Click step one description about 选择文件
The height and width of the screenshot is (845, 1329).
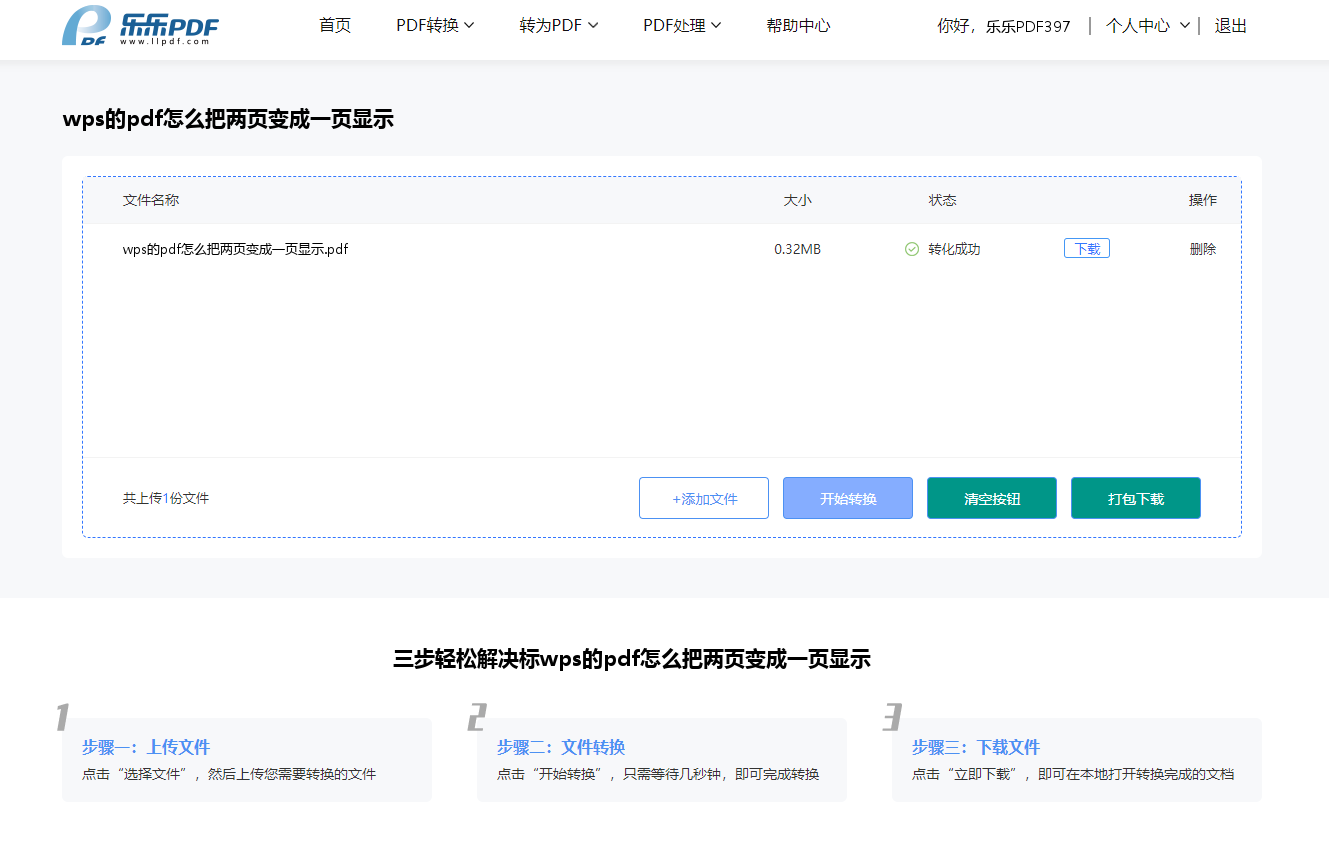pos(229,774)
